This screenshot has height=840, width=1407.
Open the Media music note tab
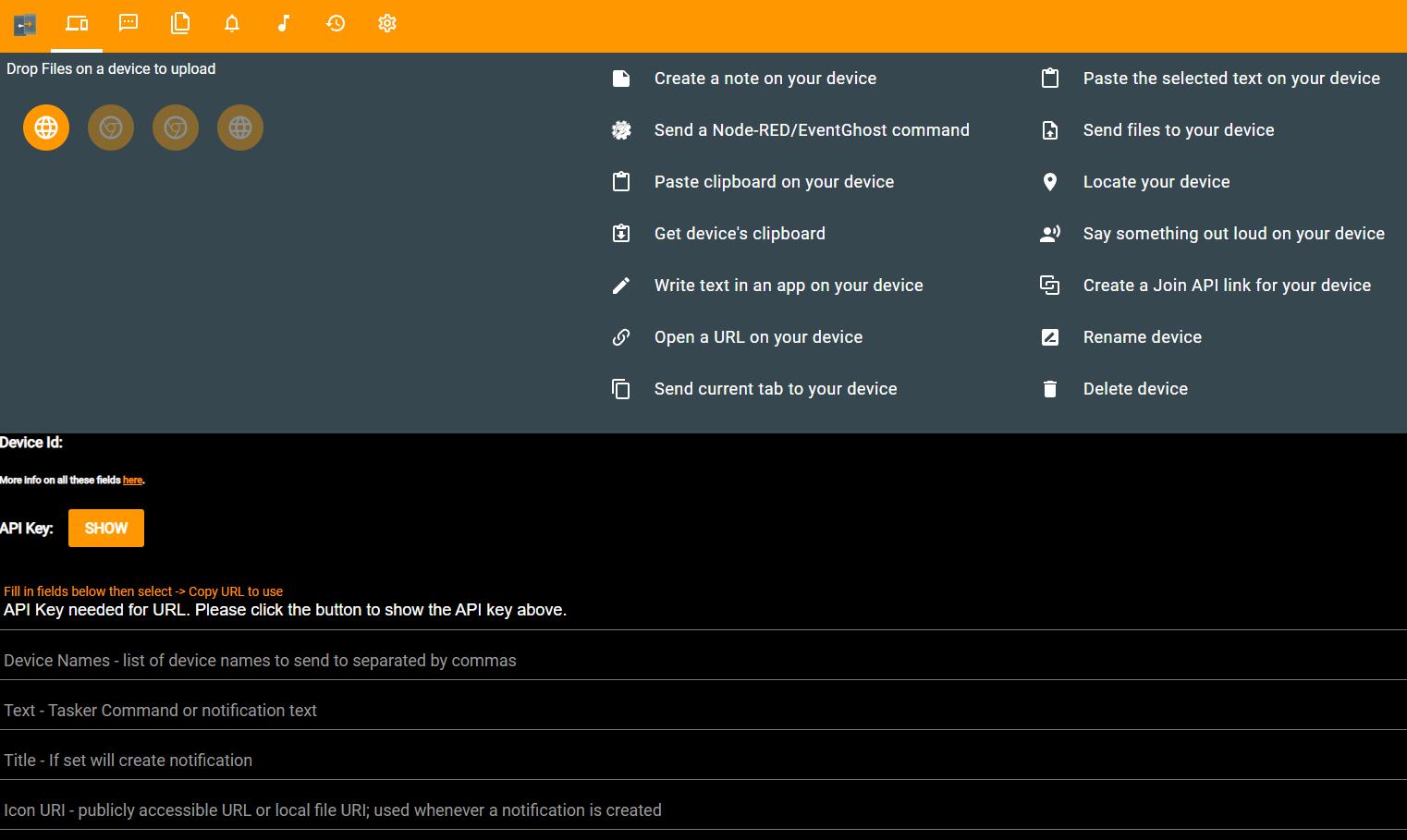[x=284, y=23]
